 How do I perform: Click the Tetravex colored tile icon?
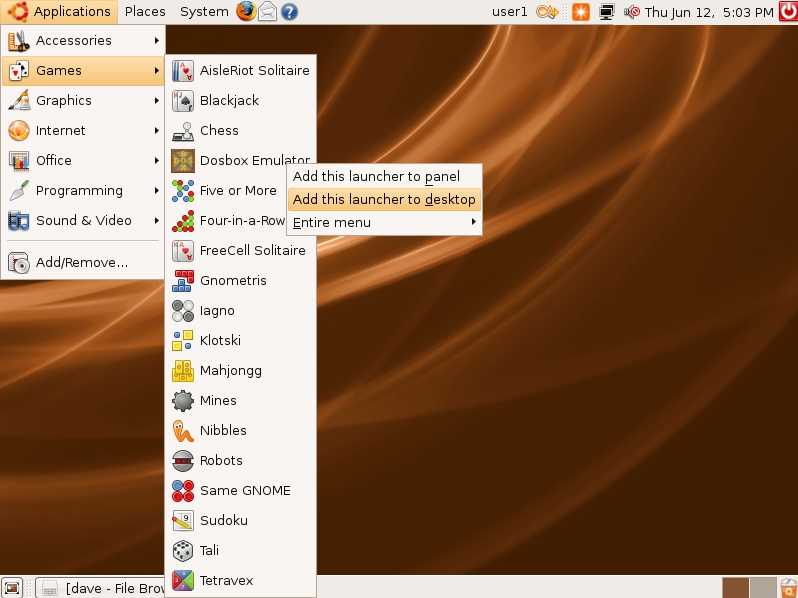182,581
